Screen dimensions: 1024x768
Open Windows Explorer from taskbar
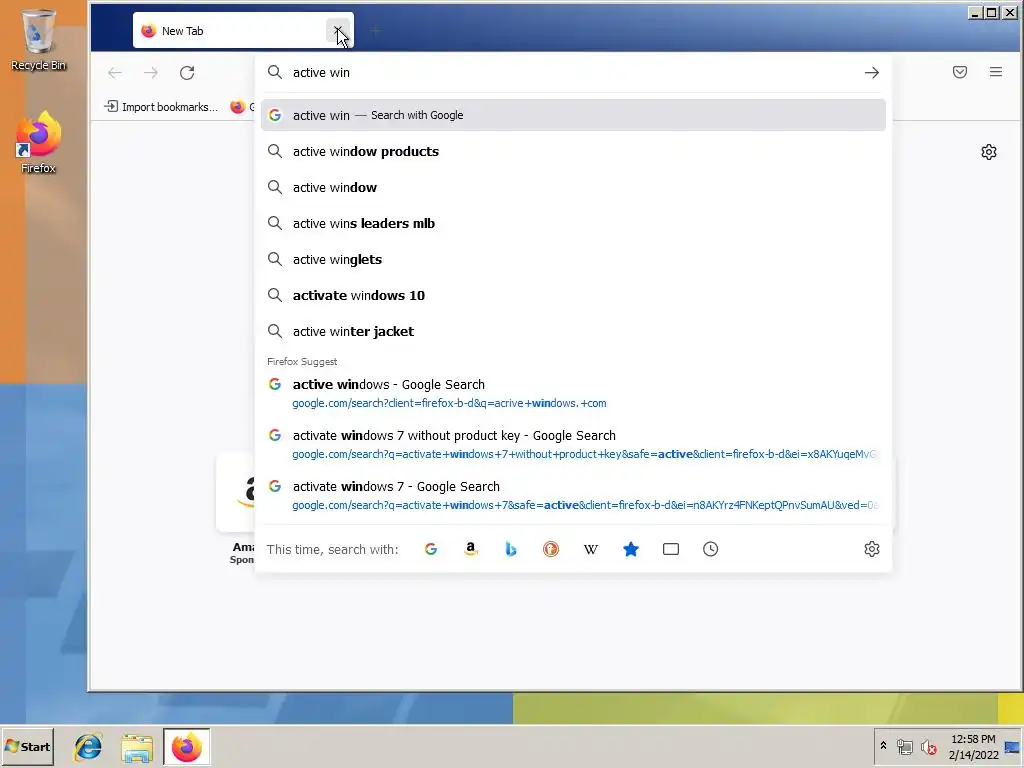click(137, 747)
